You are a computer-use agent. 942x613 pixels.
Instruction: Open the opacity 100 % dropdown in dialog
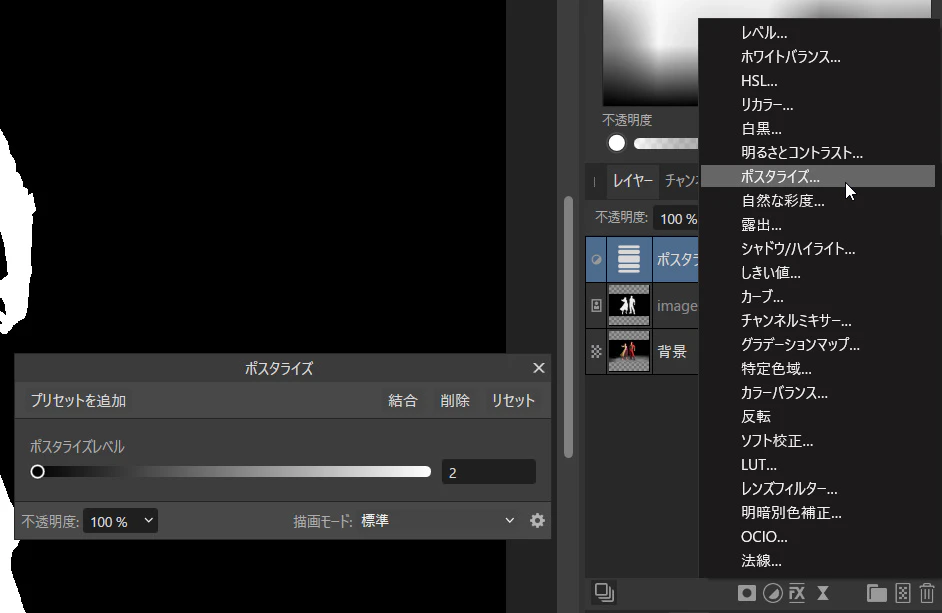point(120,521)
